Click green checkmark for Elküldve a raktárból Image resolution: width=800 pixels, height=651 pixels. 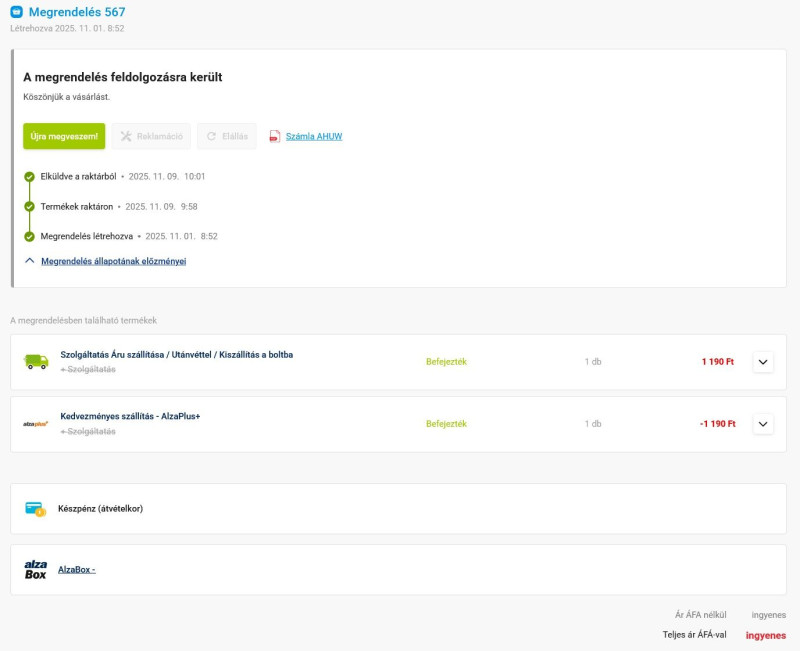pyautogui.click(x=29, y=176)
